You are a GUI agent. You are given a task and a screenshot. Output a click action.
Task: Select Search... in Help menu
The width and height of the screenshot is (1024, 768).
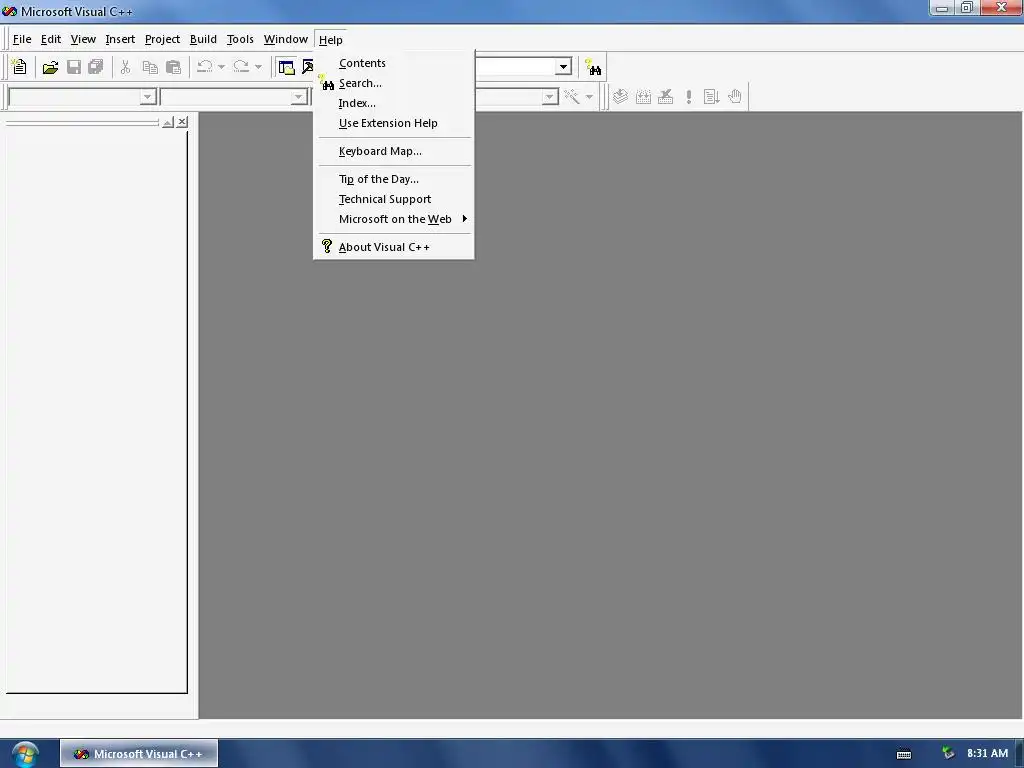(394, 83)
